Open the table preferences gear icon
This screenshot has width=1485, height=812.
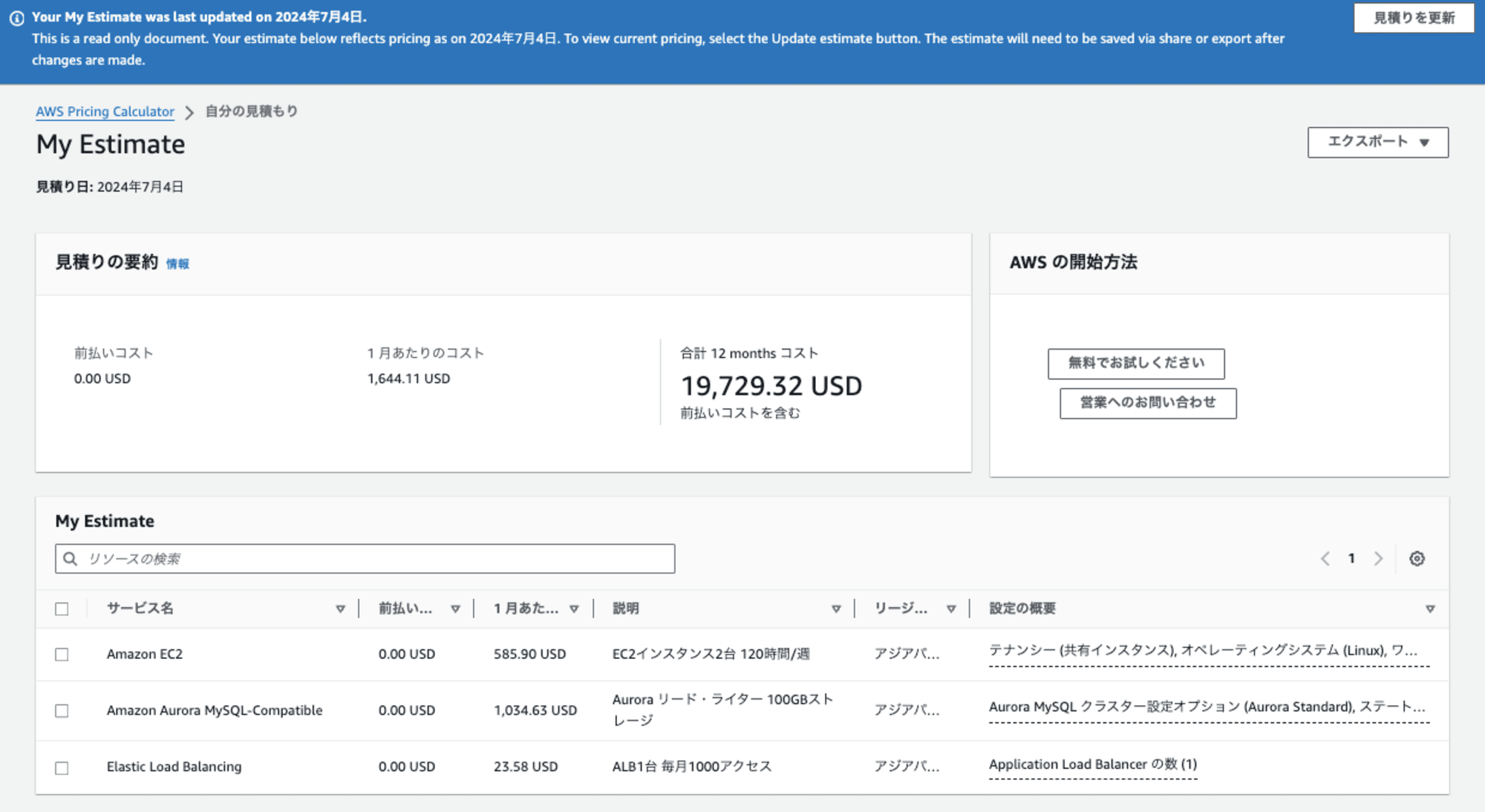(x=1417, y=559)
